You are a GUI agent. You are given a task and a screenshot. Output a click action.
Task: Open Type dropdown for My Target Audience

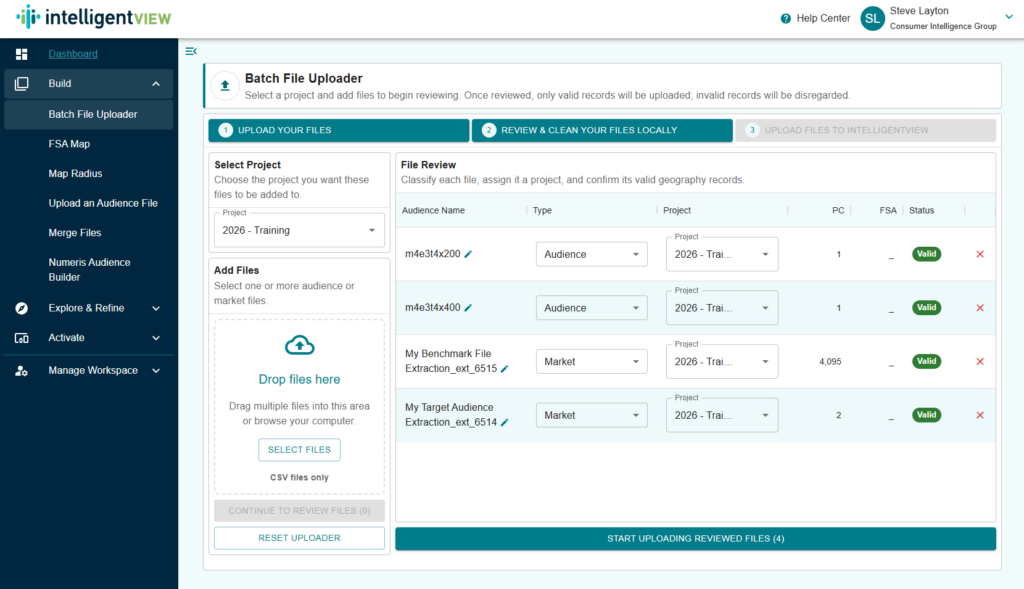click(592, 415)
